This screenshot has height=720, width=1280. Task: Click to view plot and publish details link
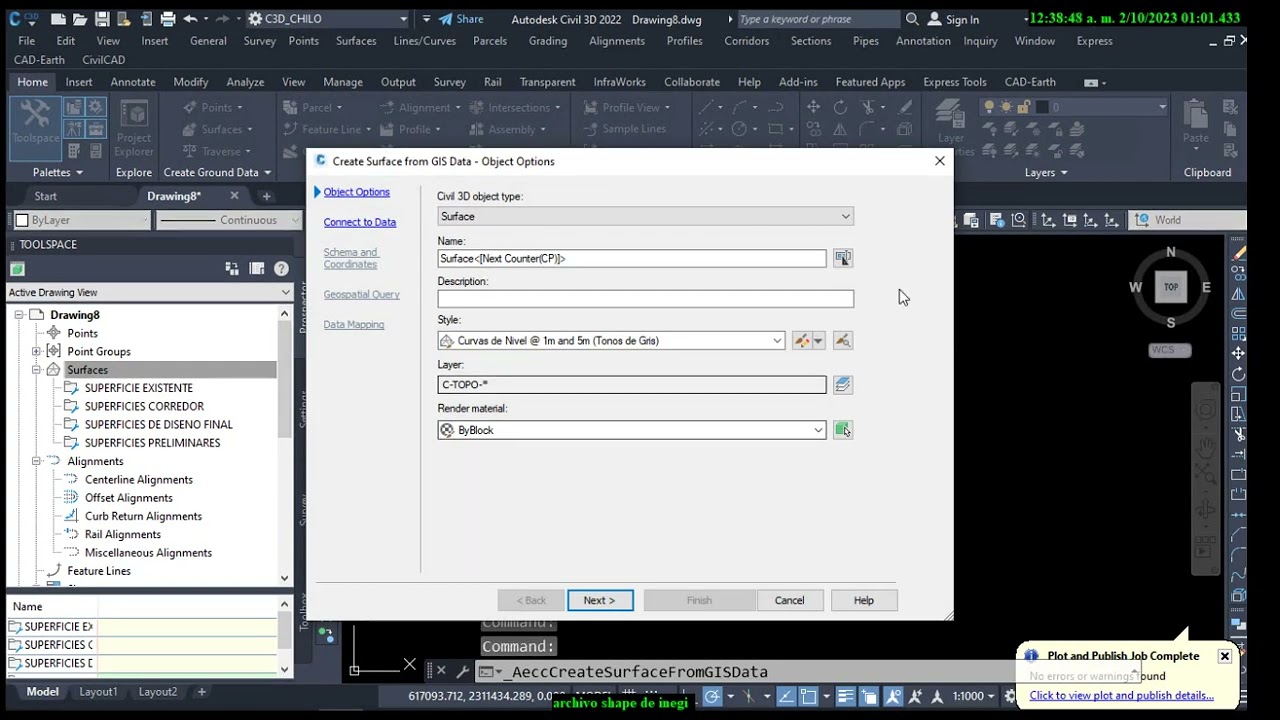[x=1122, y=696]
